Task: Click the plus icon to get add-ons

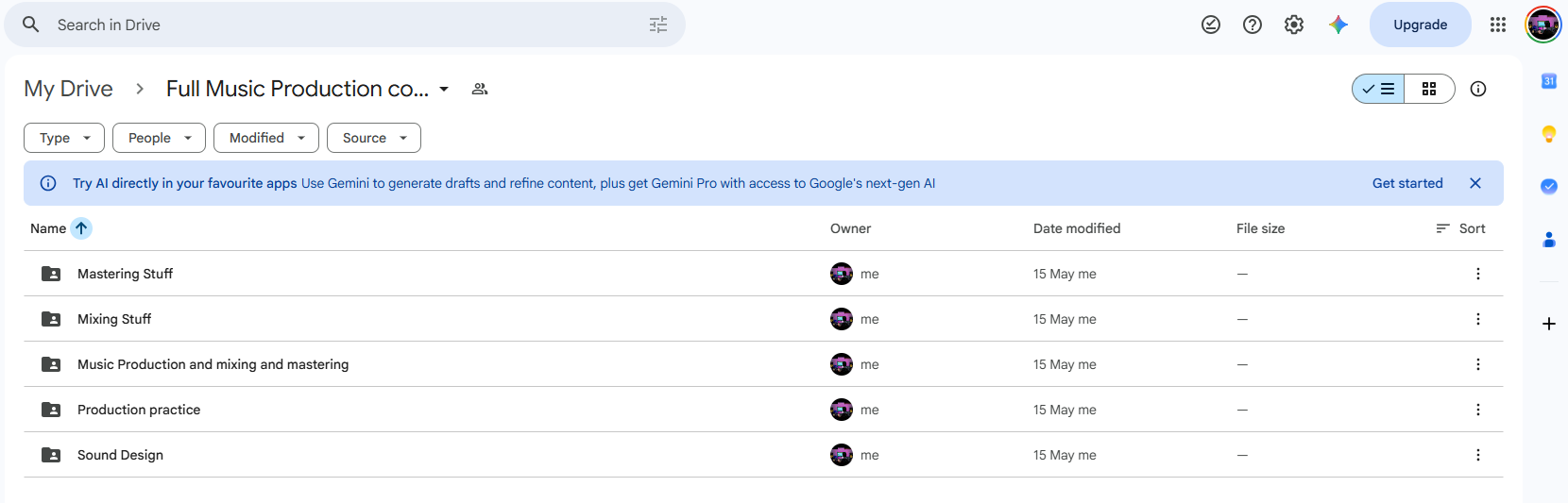Action: click(x=1549, y=324)
